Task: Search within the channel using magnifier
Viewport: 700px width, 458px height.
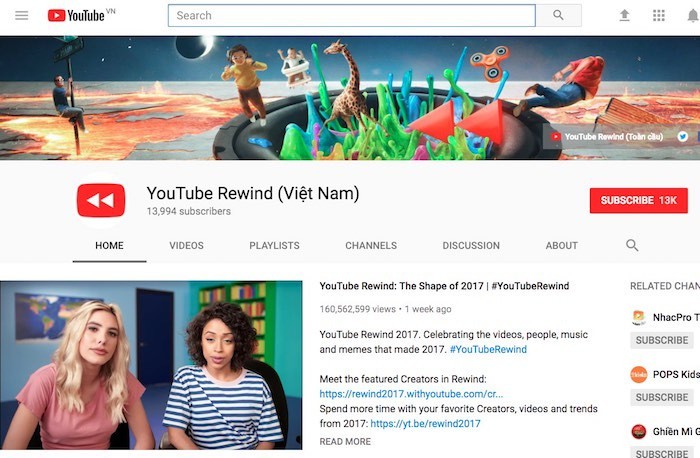Action: tap(632, 245)
